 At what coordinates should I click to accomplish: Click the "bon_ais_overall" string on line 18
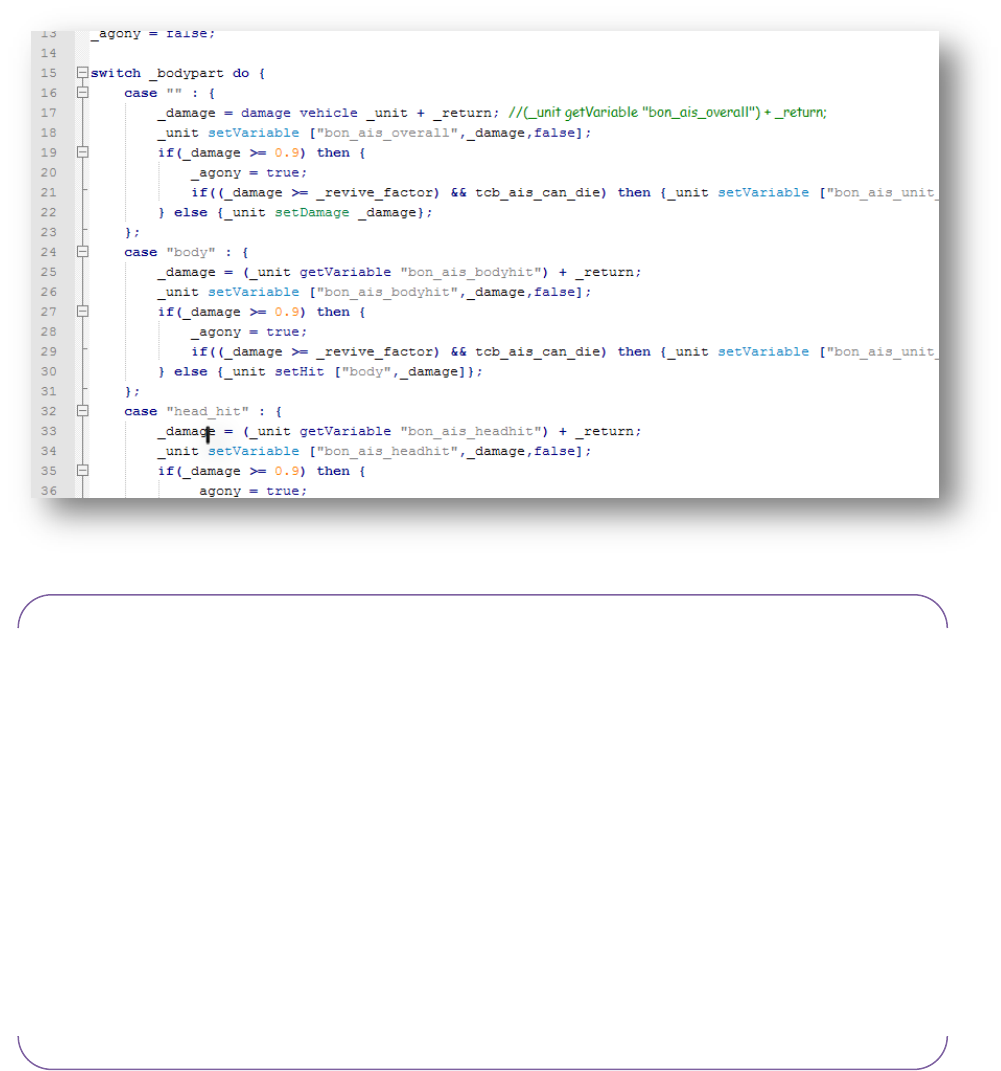tap(387, 133)
